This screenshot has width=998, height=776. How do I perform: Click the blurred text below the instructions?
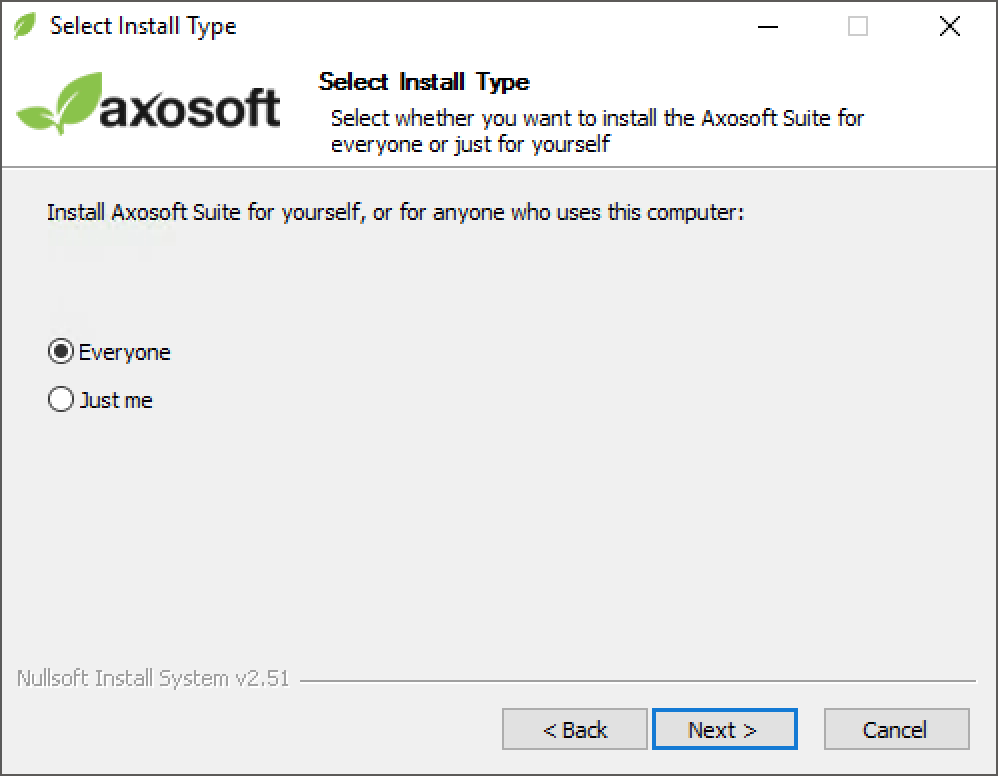pyautogui.click(x=110, y=238)
